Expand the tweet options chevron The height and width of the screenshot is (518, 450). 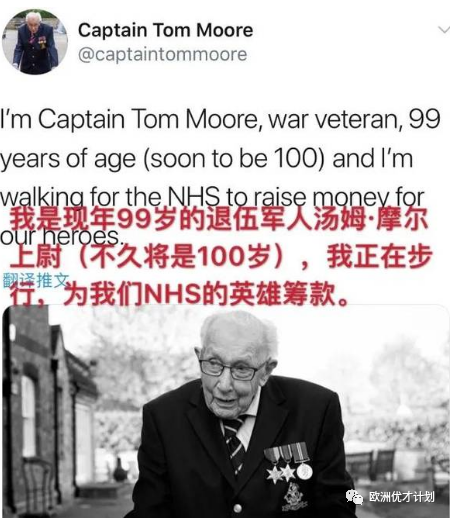point(444,30)
